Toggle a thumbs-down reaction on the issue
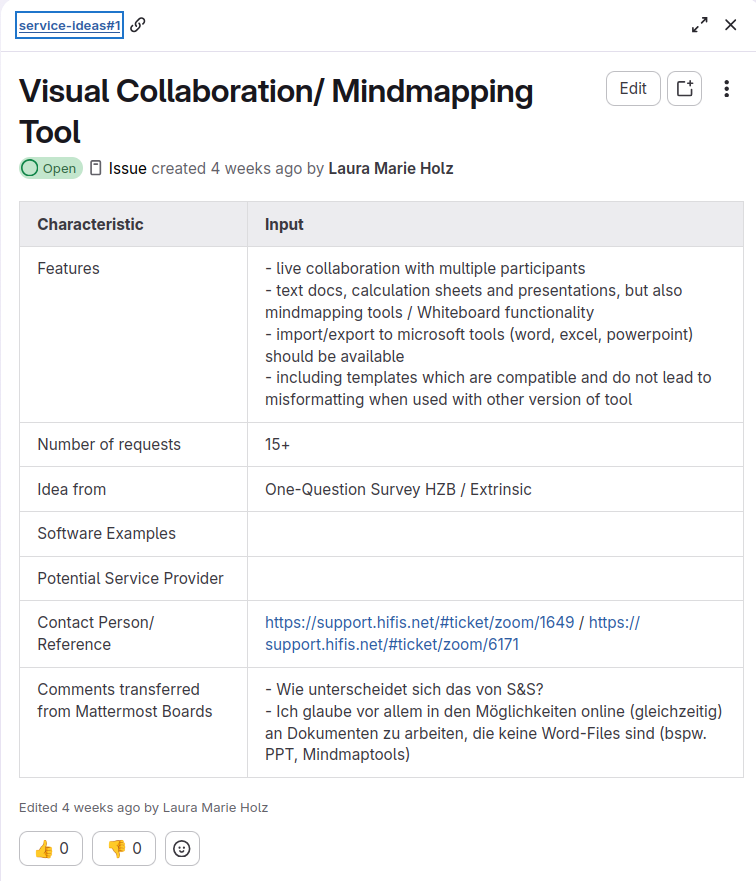756x881 pixels. (123, 848)
